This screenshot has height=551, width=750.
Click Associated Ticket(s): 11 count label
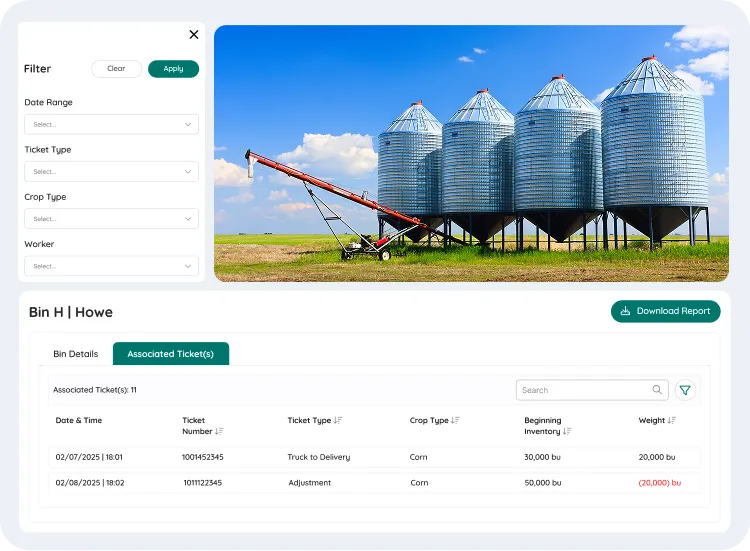(x=95, y=390)
